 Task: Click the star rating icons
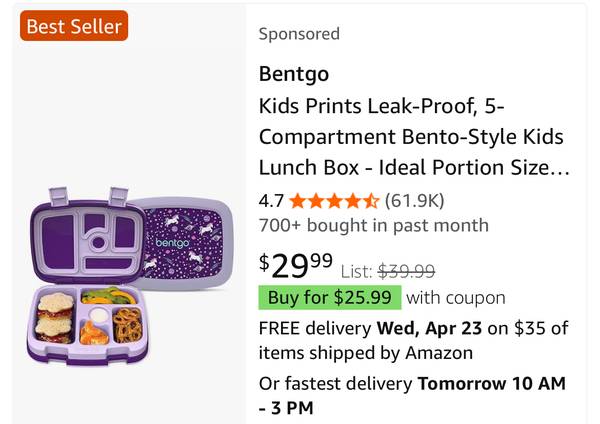335,199
